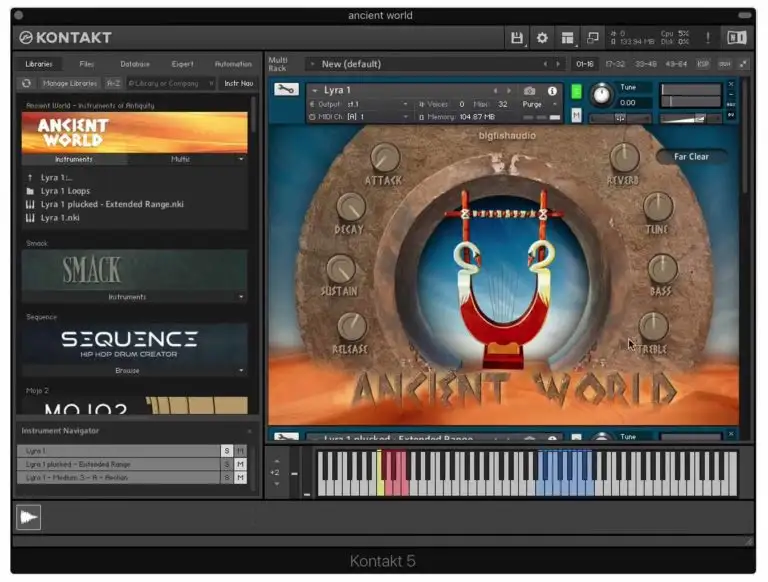The image size is (768, 582).
Task: Toggle the Instr Nav button
Action: click(x=239, y=83)
